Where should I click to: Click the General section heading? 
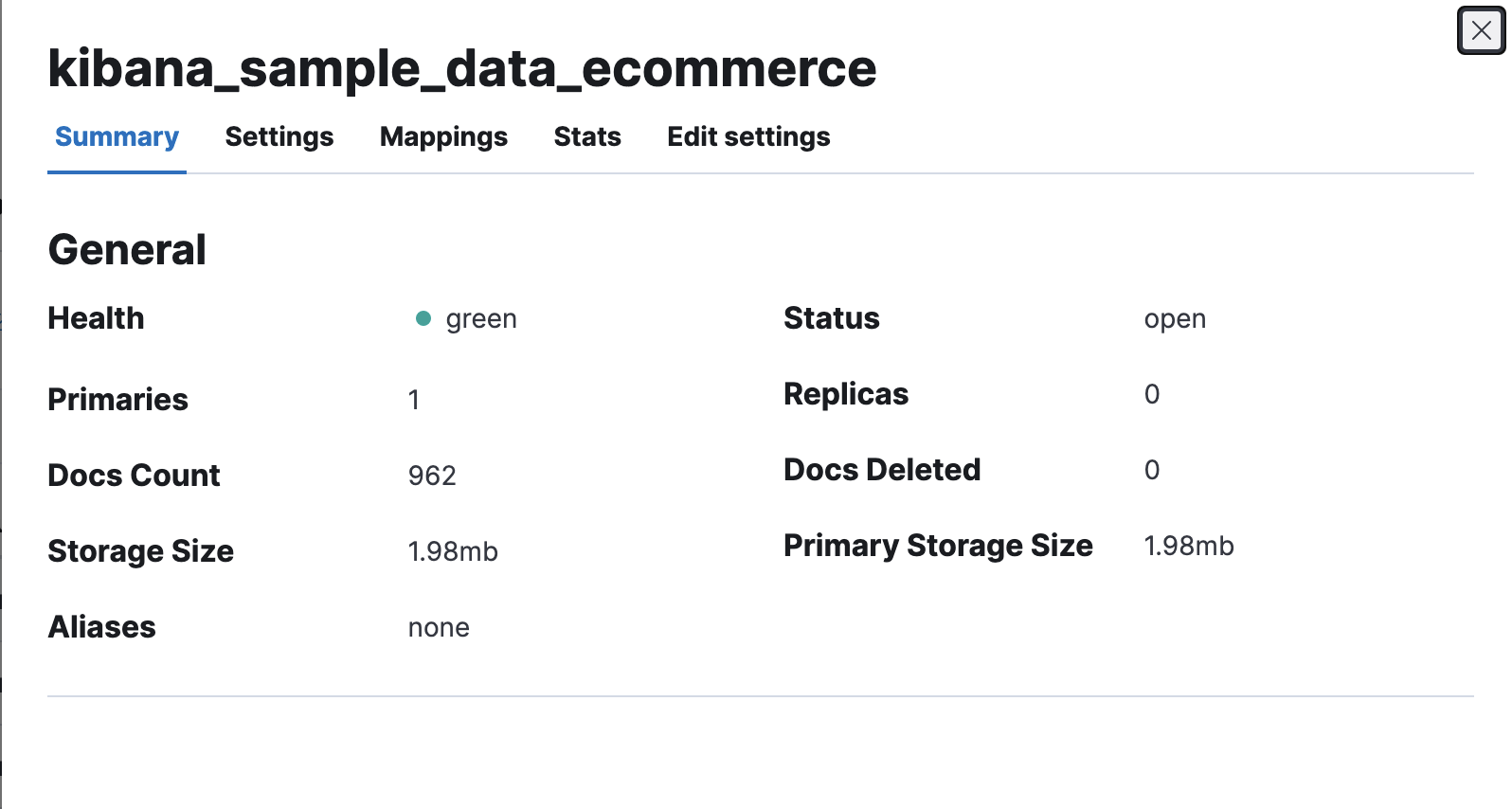click(x=127, y=250)
